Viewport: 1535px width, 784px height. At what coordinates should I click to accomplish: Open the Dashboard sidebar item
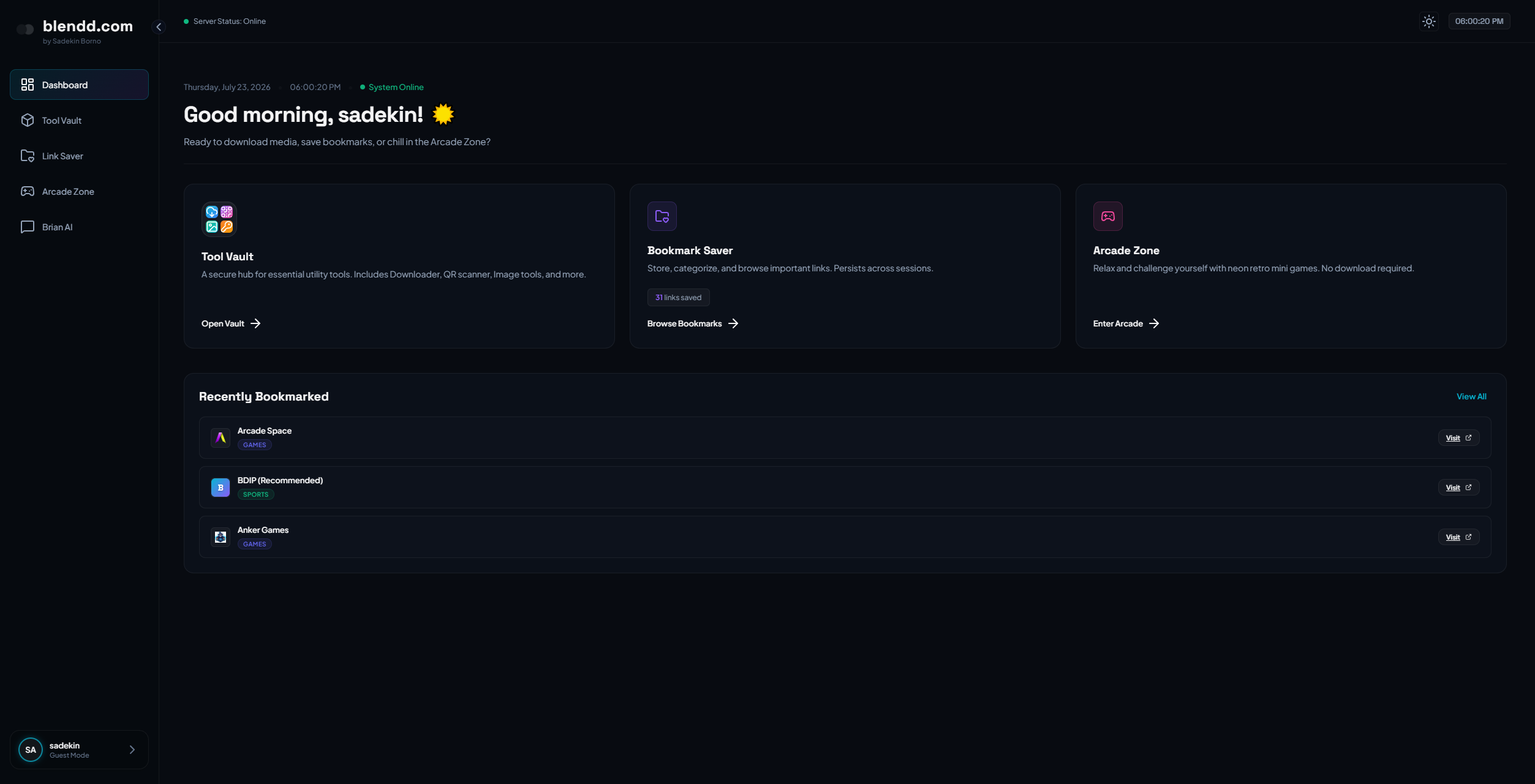pyautogui.click(x=79, y=85)
